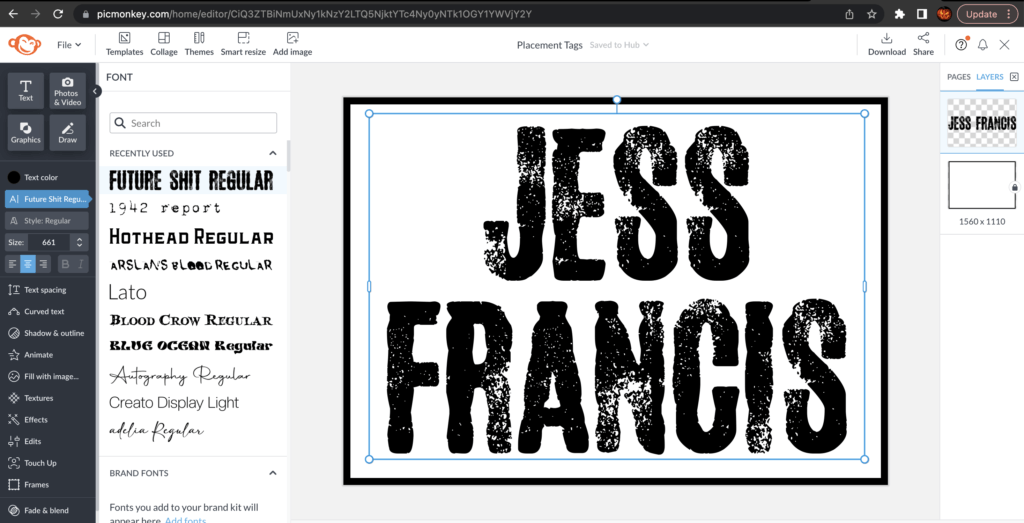Open the File dropdown menu
Image resolution: width=1024 pixels, height=523 pixels.
[x=69, y=45]
